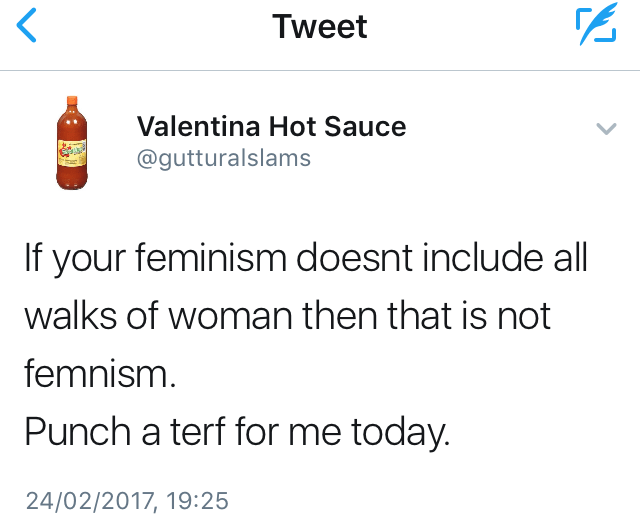Tap the first line starting "If your feminism"
This screenshot has width=640, height=527.
[x=306, y=258]
